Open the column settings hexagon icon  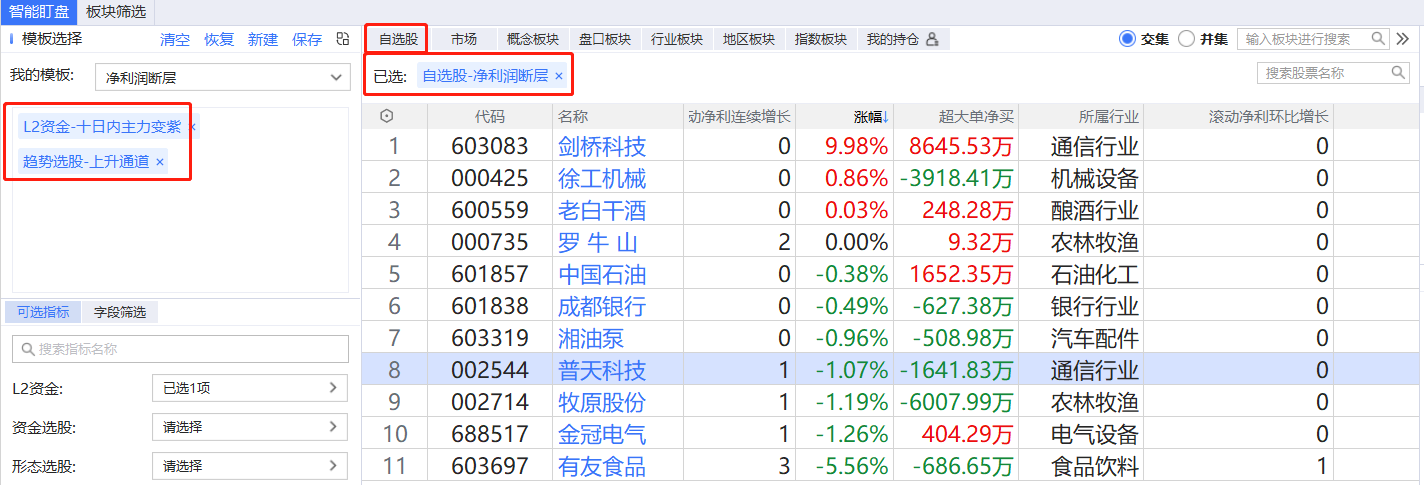tap(387, 117)
